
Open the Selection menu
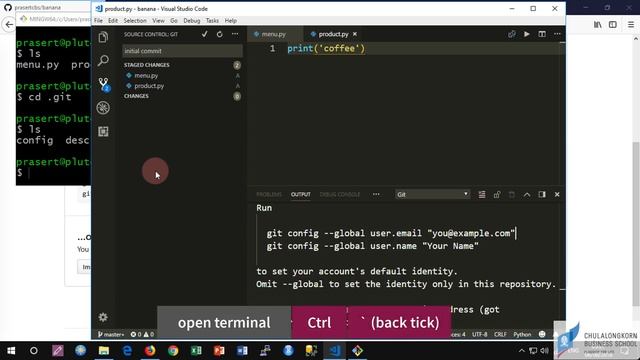point(135,20)
